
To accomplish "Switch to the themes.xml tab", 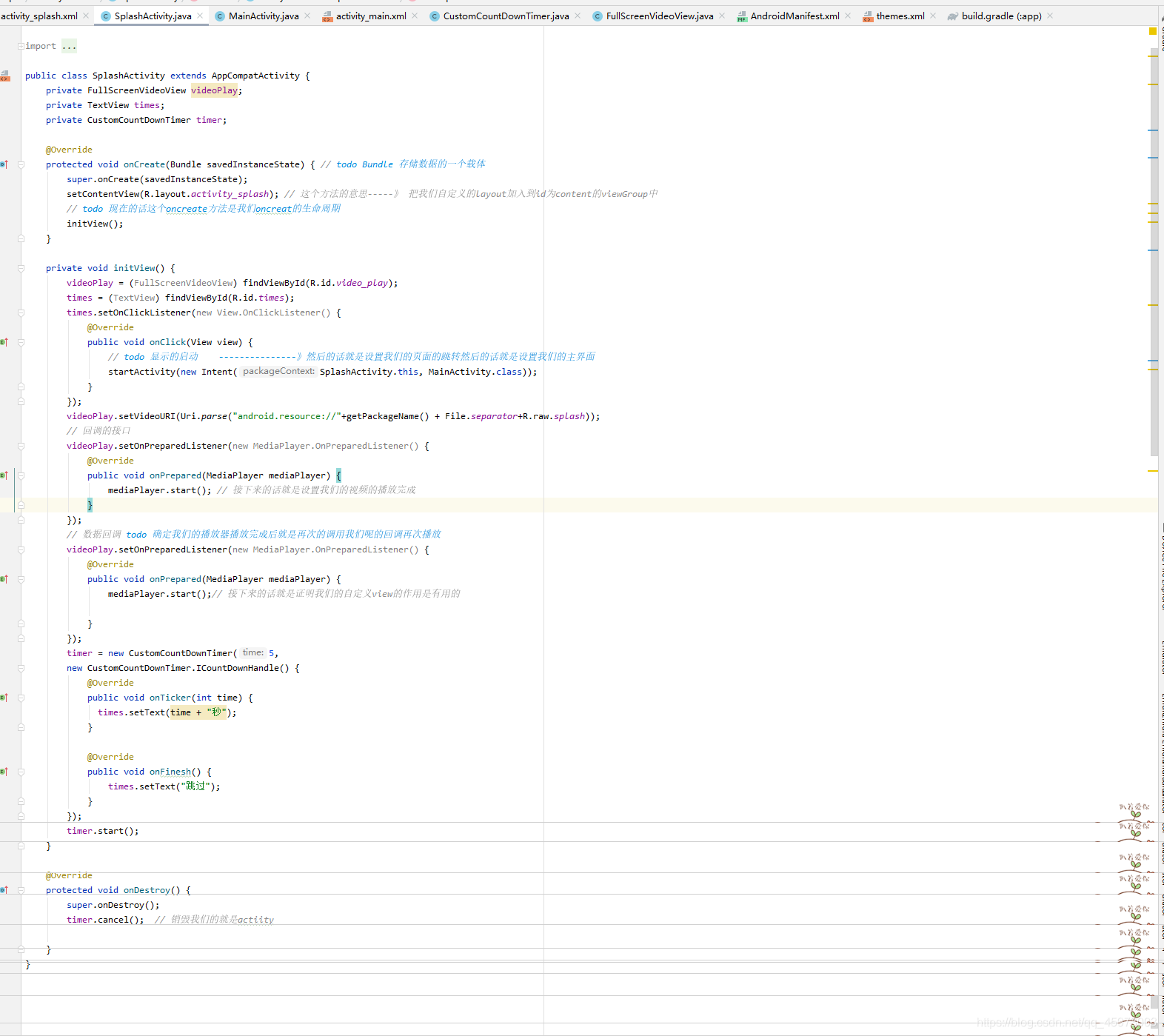I will (x=900, y=16).
